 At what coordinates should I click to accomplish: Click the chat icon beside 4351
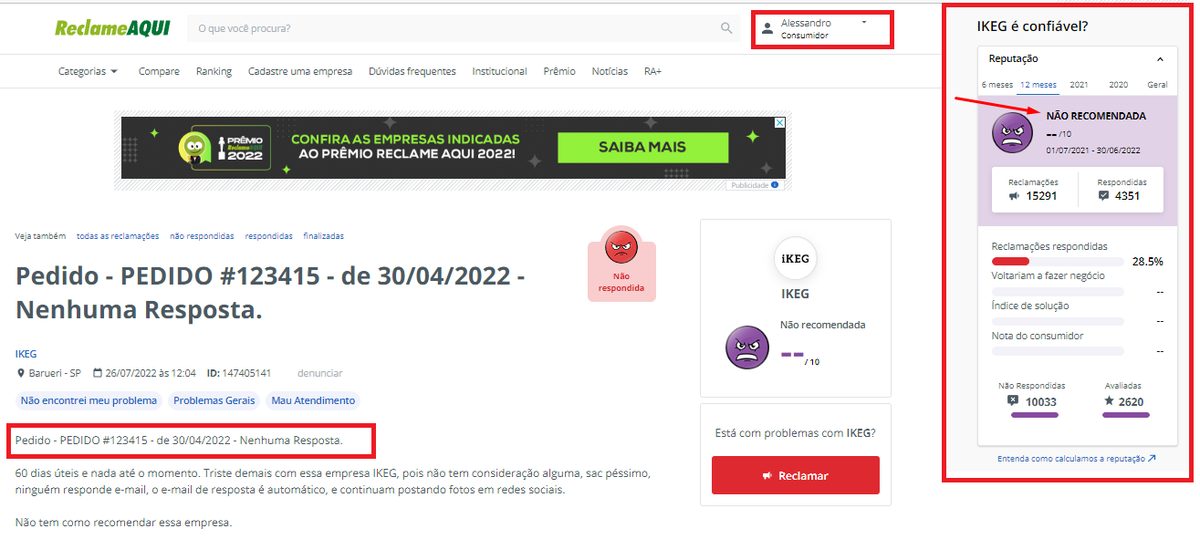[x=1104, y=196]
